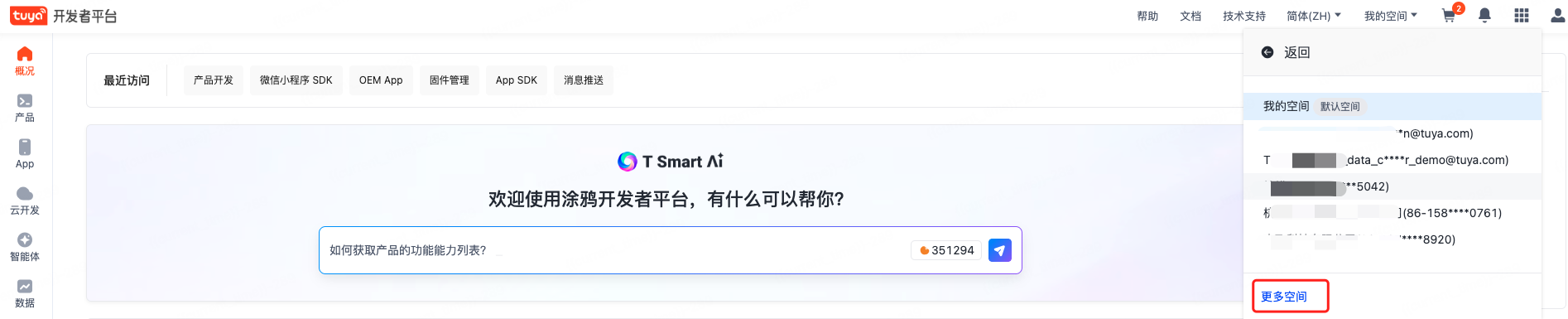The width and height of the screenshot is (1568, 319).
Task: Click the 更多空间 link
Action: pyautogui.click(x=1284, y=297)
